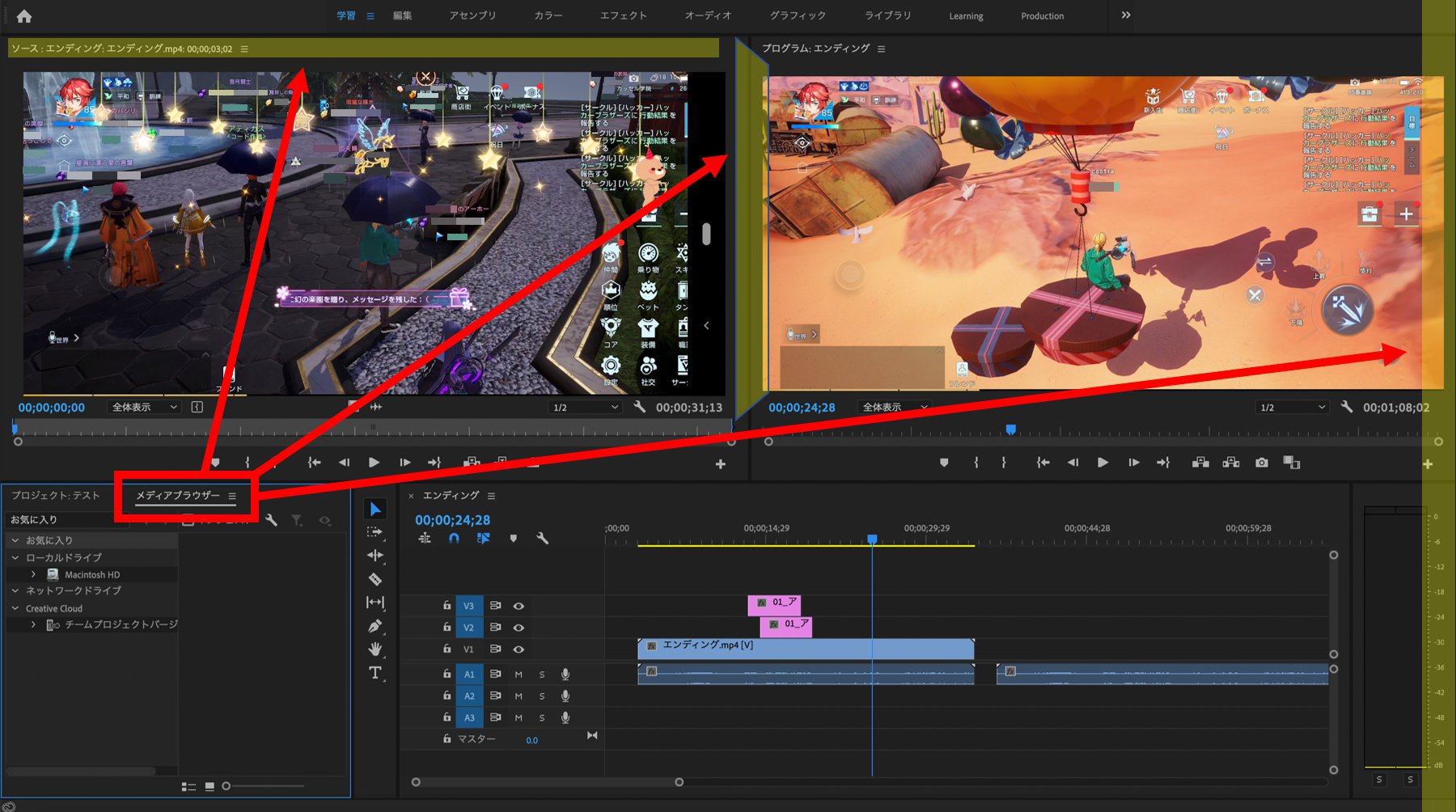The width and height of the screenshot is (1456, 812).
Task: Toggle V2 track visibility eye
Action: tap(518, 628)
